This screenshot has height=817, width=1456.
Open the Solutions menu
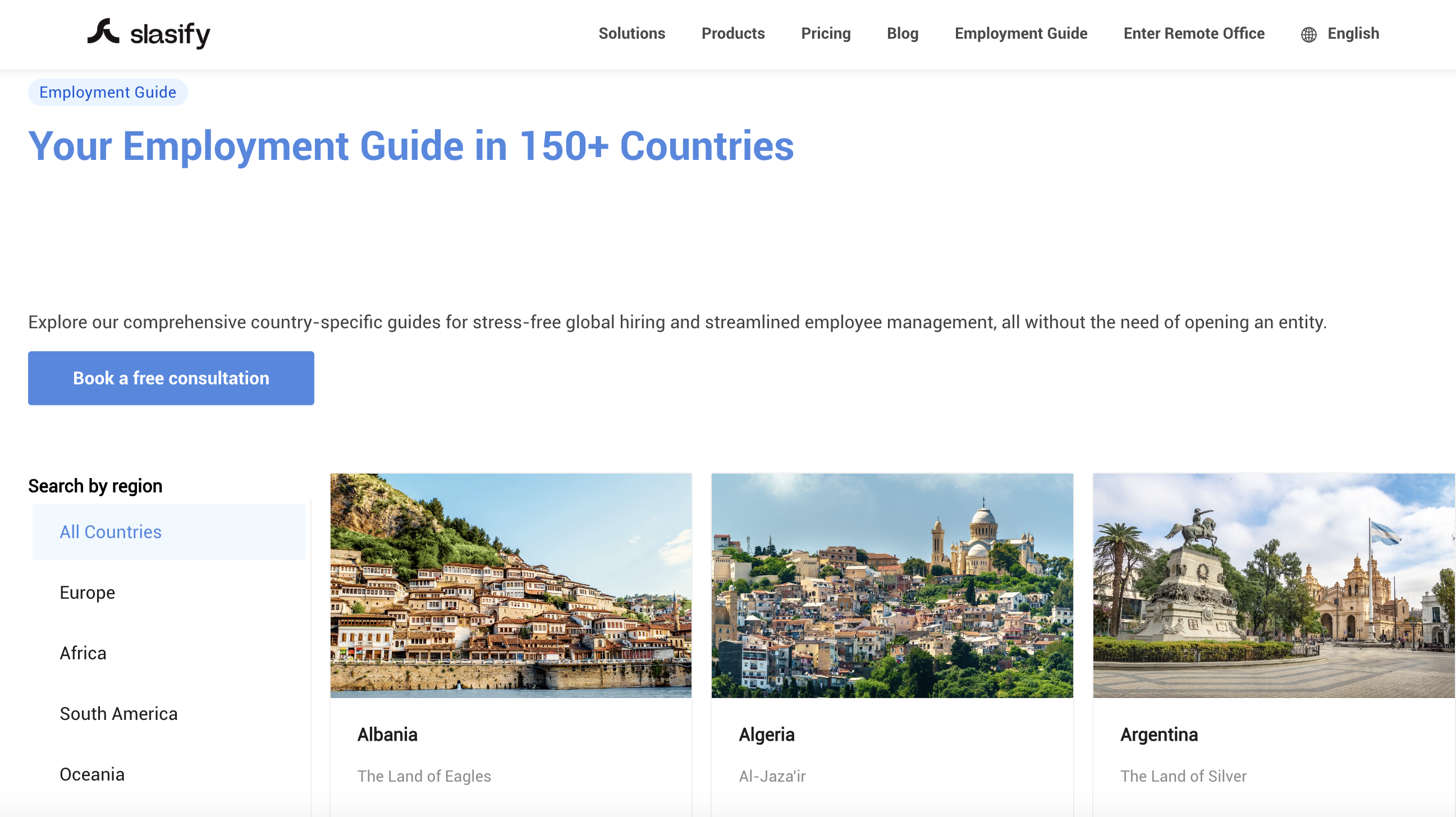(x=631, y=34)
